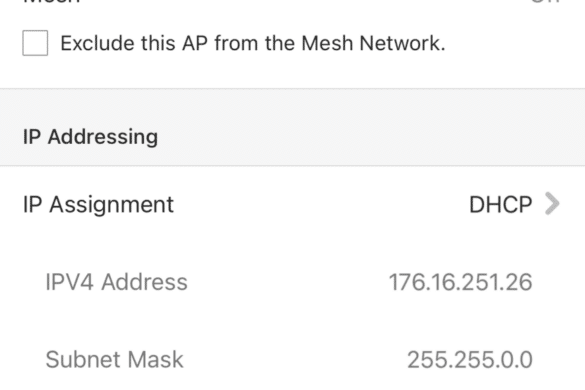
Task: Open the IP Assignment row
Action: pos(292,204)
